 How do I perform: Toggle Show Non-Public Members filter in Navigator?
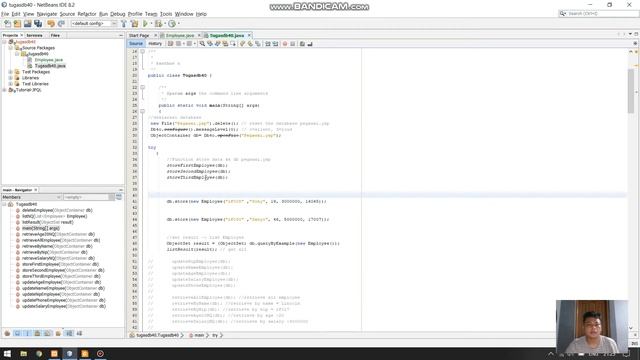38,333
